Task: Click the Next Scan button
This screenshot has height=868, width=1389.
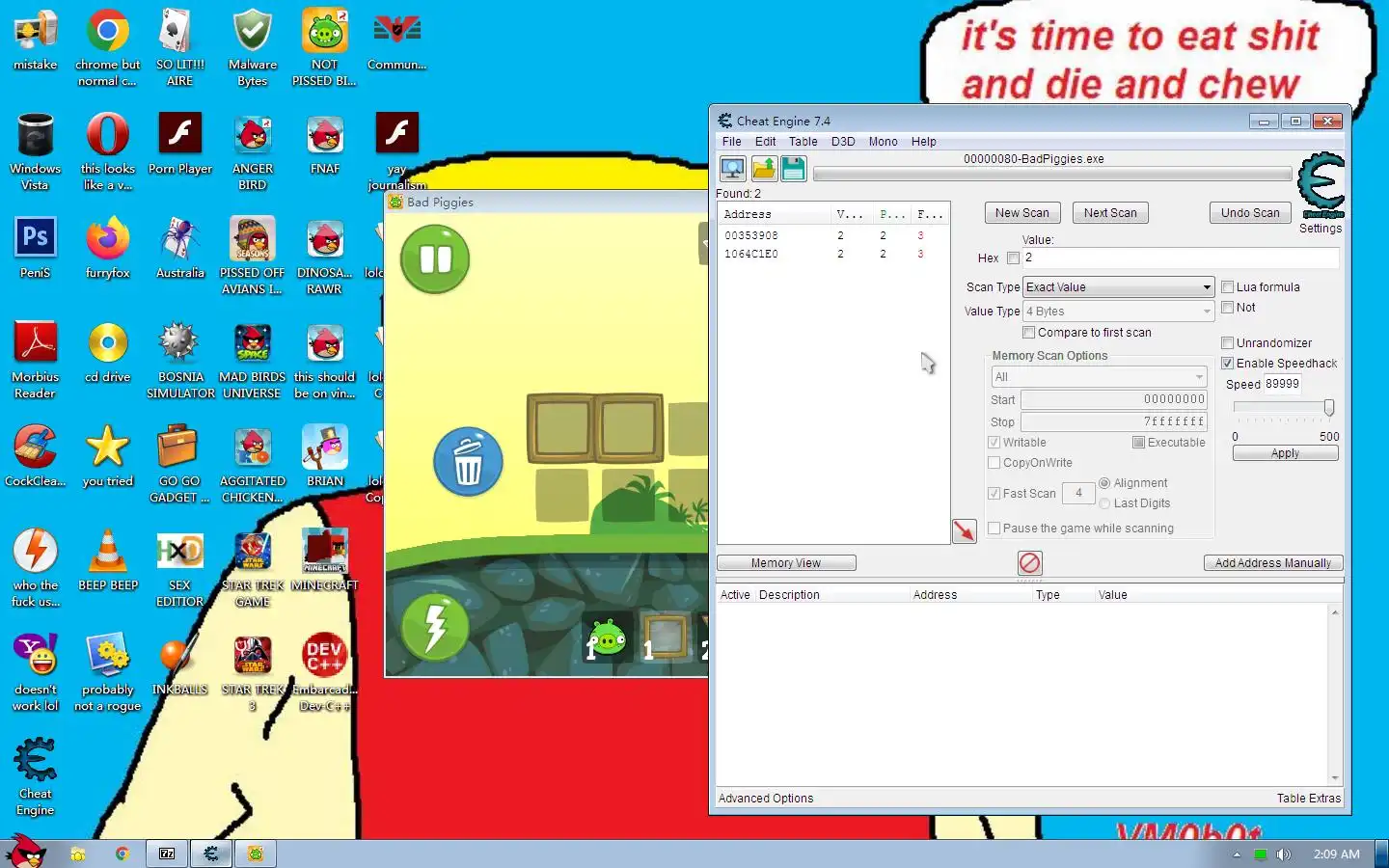Action: click(x=1110, y=213)
